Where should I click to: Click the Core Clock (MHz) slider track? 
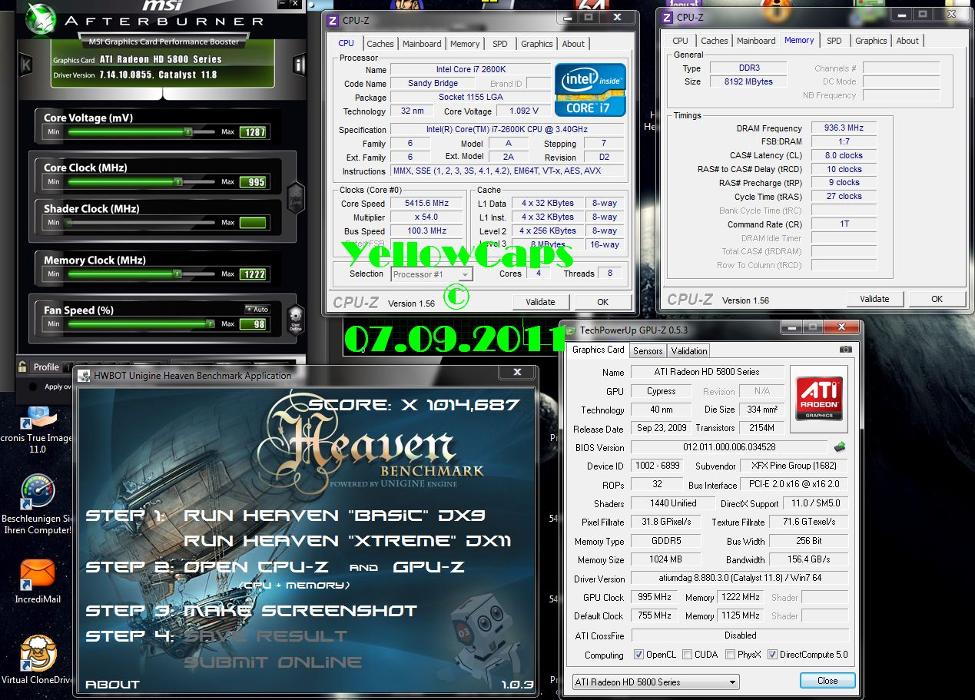point(141,182)
